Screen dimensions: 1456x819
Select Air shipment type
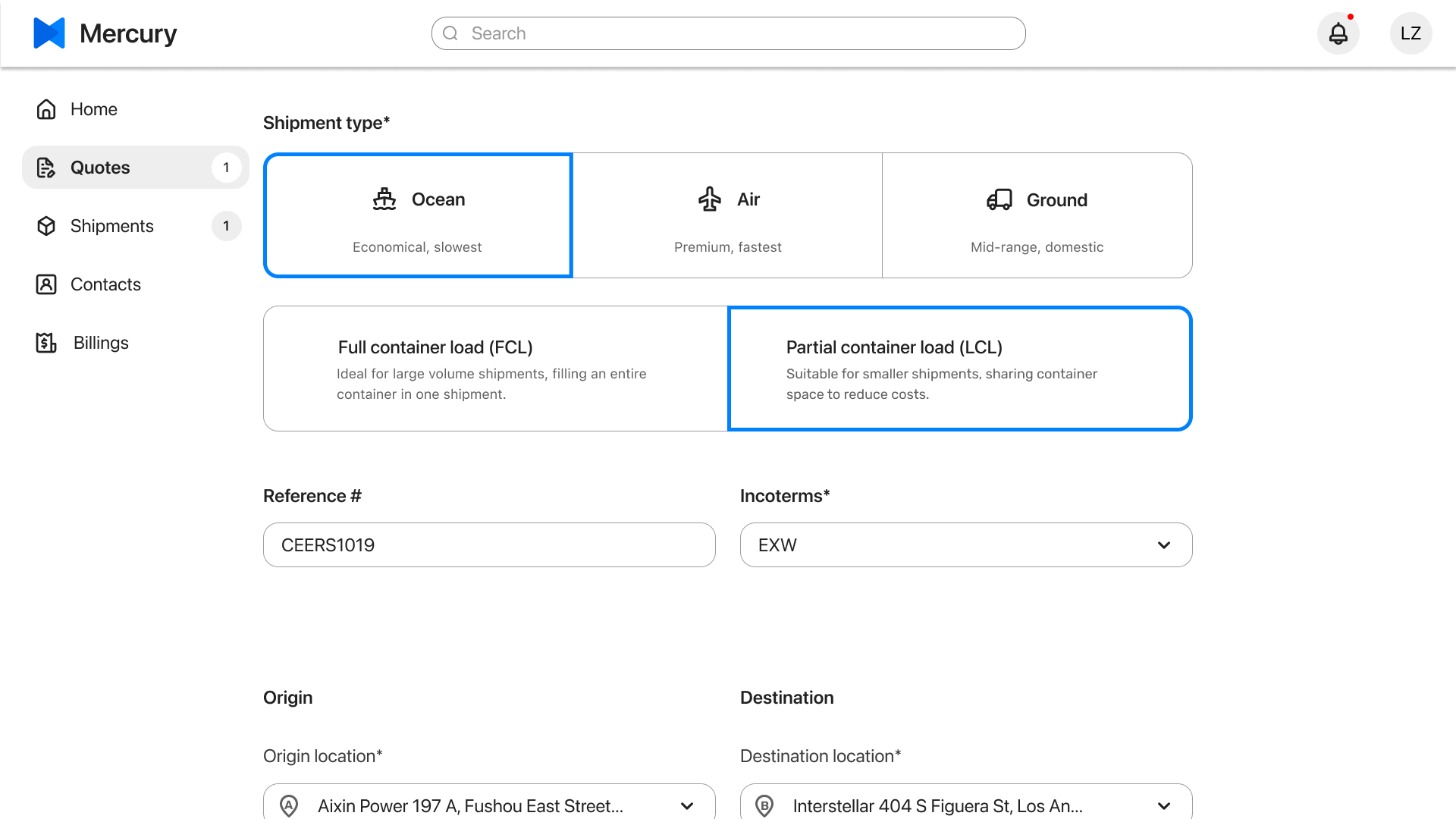pos(727,215)
